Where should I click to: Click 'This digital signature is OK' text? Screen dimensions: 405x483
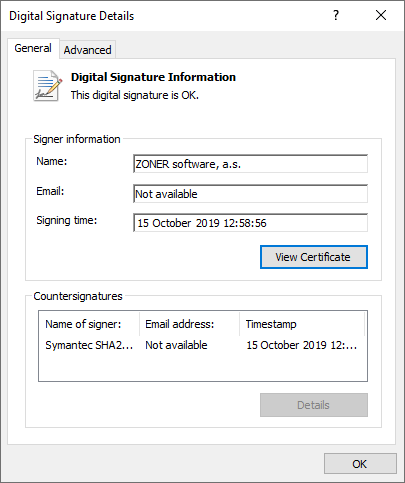(x=135, y=95)
